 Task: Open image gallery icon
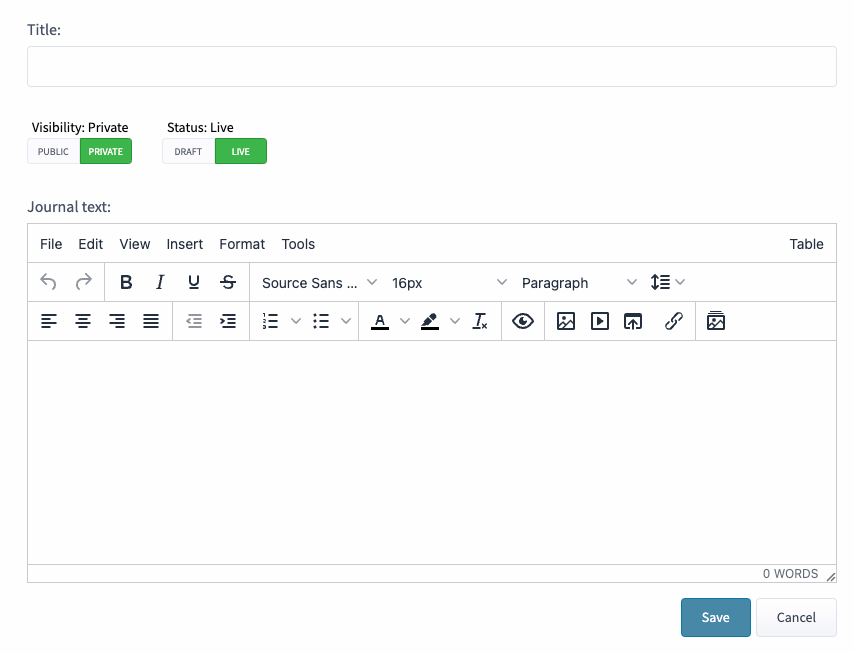coord(716,321)
